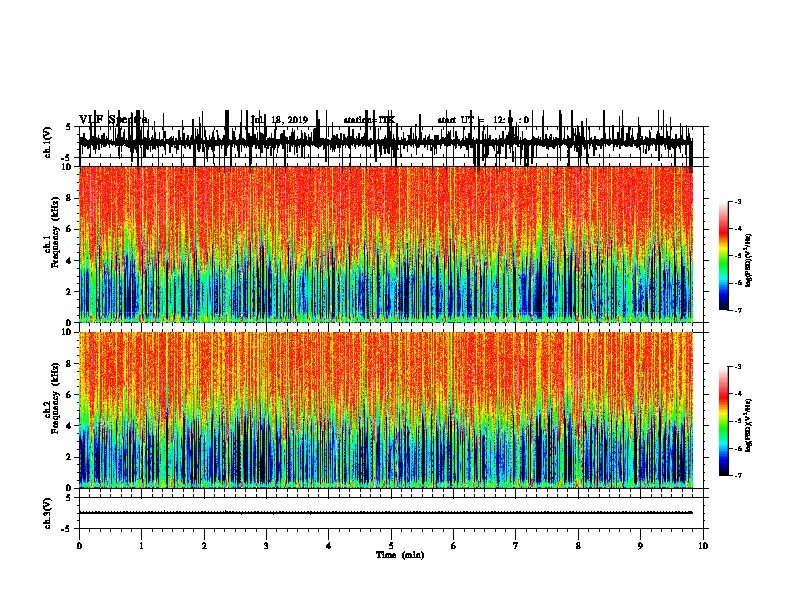Click time axis tick label '8'
792x612 pixels.
pos(578,546)
